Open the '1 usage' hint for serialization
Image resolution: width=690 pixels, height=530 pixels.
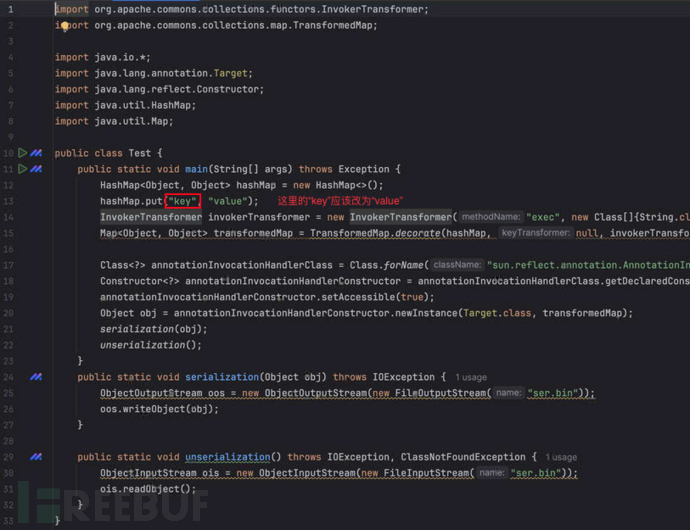(471, 377)
